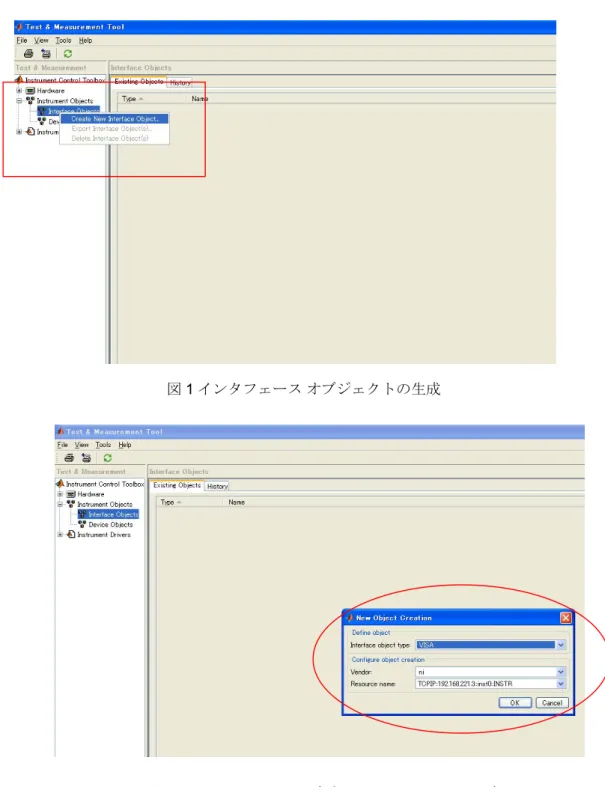Open the Help menu in the lower window

pyautogui.click(x=125, y=445)
